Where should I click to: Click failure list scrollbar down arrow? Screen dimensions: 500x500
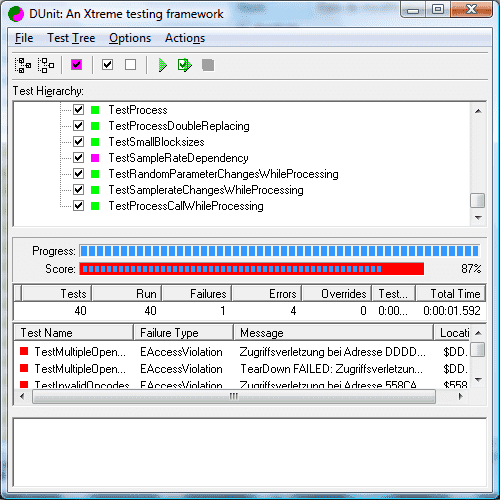click(x=478, y=379)
